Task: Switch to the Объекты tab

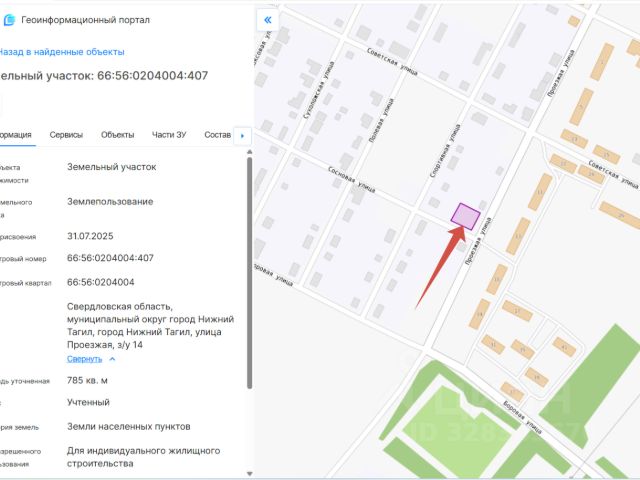Action: pyautogui.click(x=118, y=135)
